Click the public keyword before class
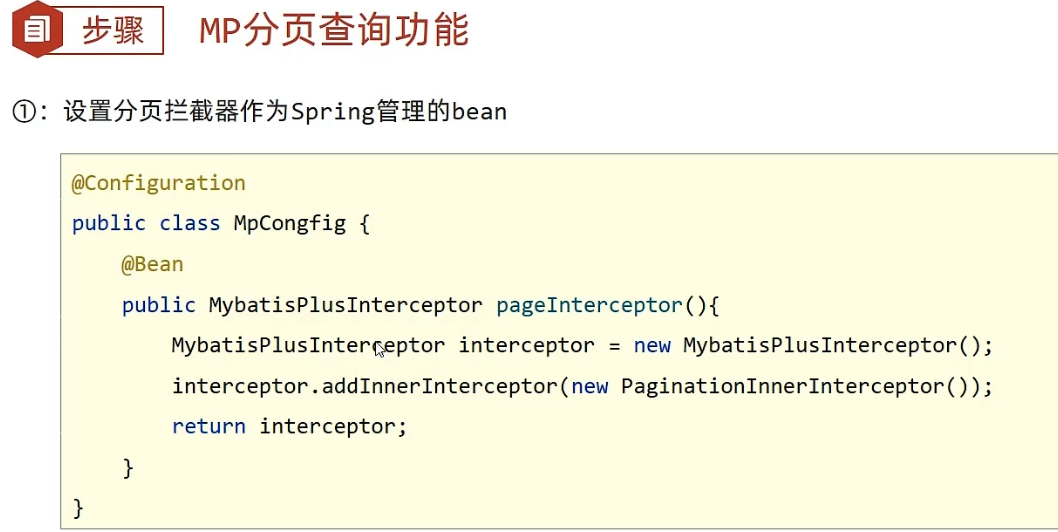Screen dimensions: 1058x532 (109, 223)
